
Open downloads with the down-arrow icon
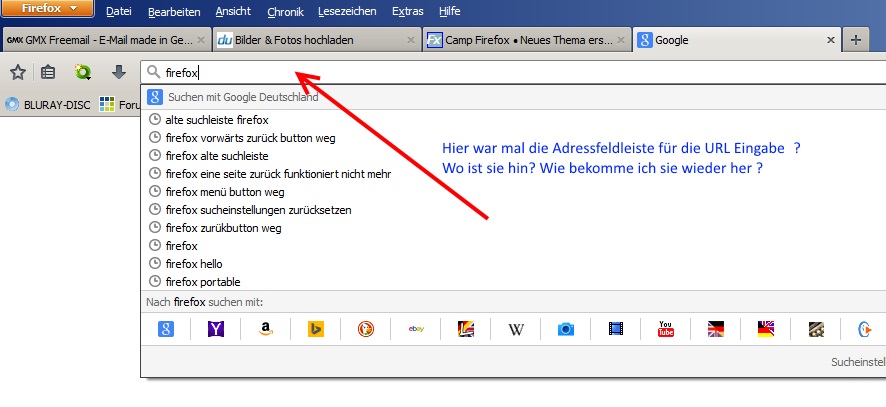(x=119, y=72)
